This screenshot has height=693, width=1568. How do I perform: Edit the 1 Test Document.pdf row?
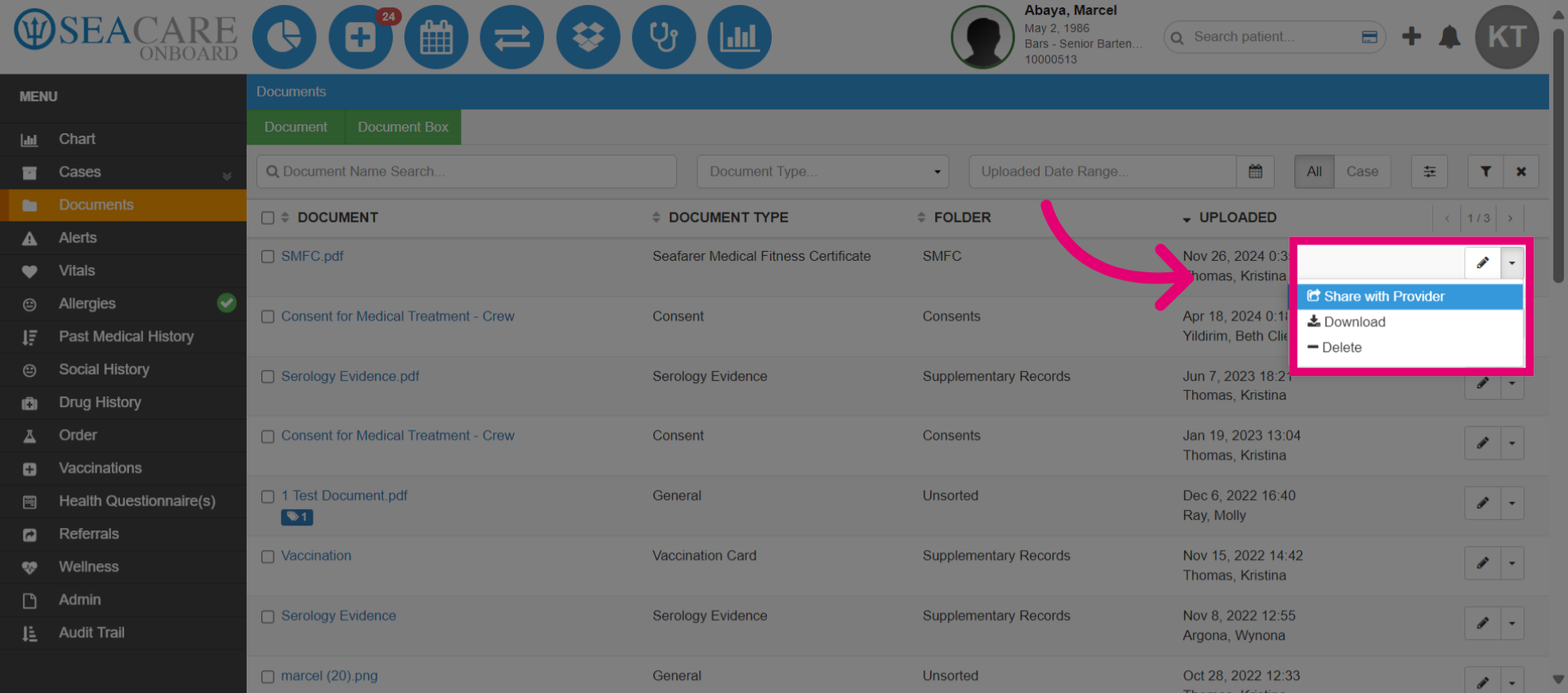(1482, 503)
